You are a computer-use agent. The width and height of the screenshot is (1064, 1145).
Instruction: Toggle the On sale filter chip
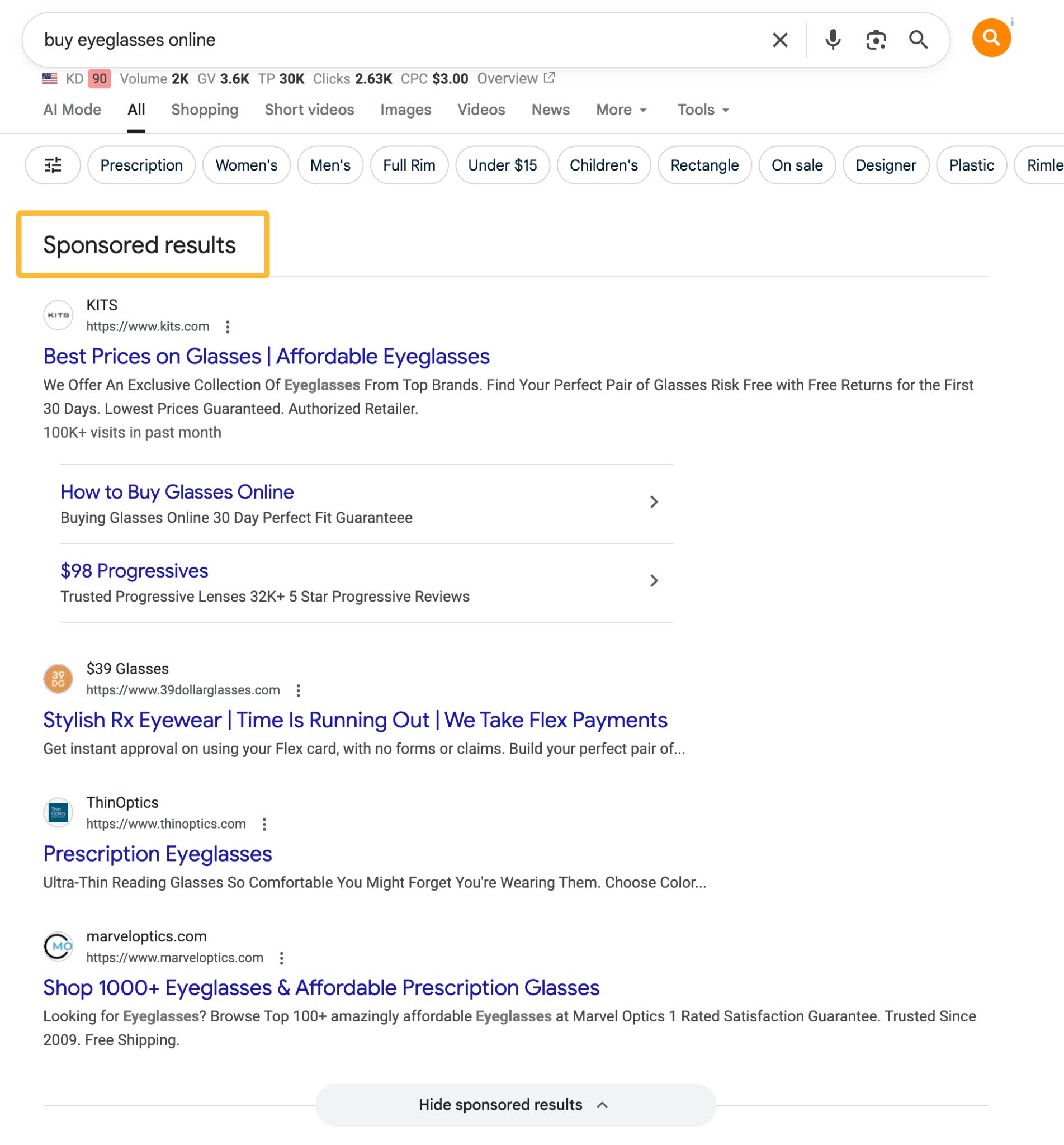(x=797, y=165)
